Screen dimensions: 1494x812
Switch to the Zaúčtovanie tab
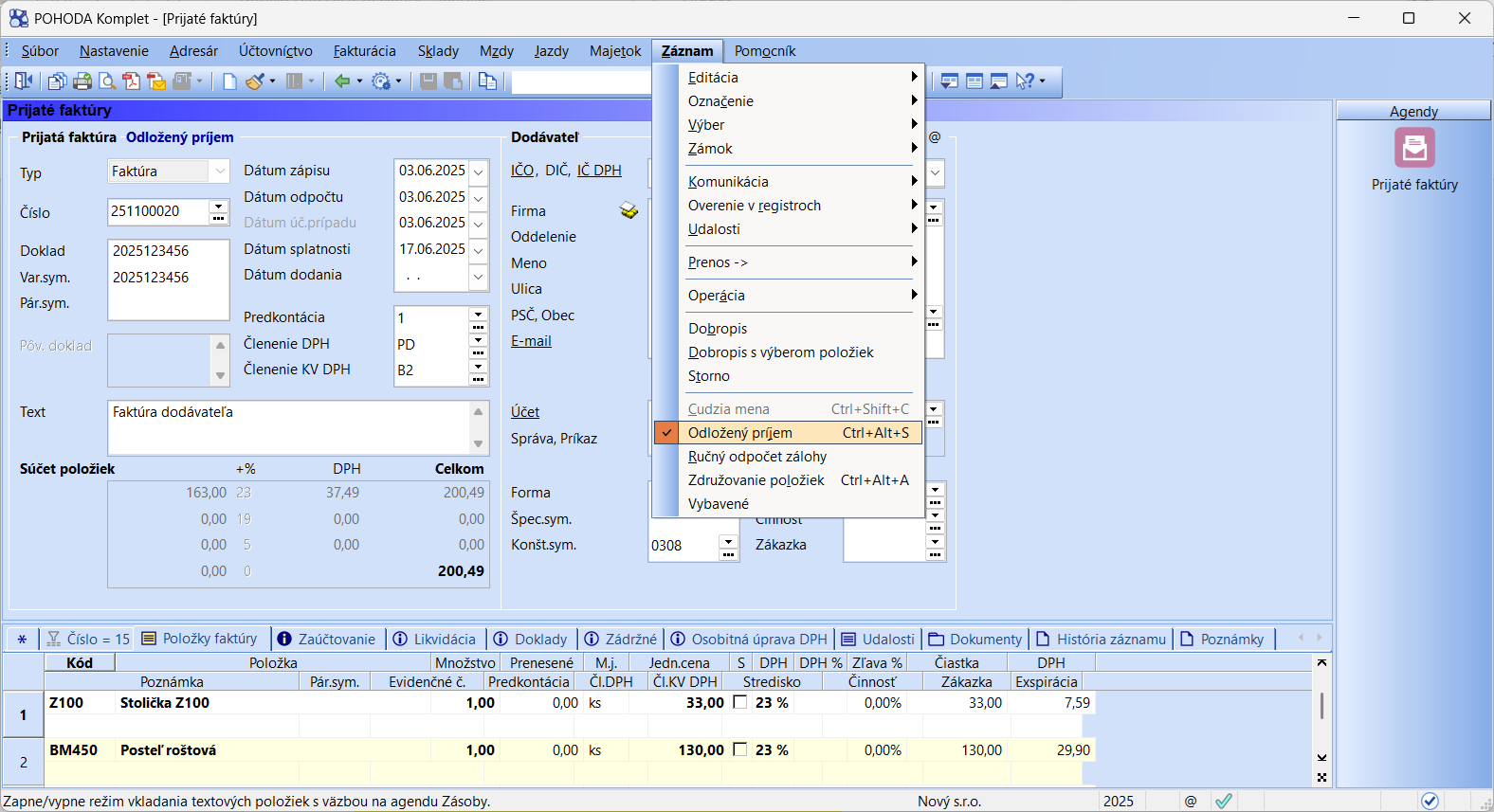327,640
